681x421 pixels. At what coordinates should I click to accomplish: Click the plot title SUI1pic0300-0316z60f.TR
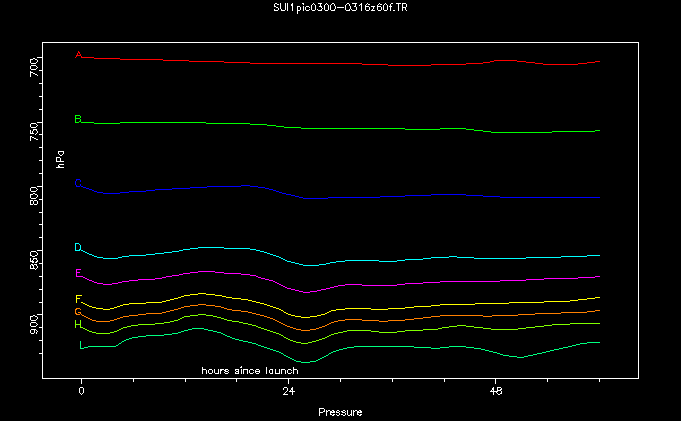tap(340, 8)
